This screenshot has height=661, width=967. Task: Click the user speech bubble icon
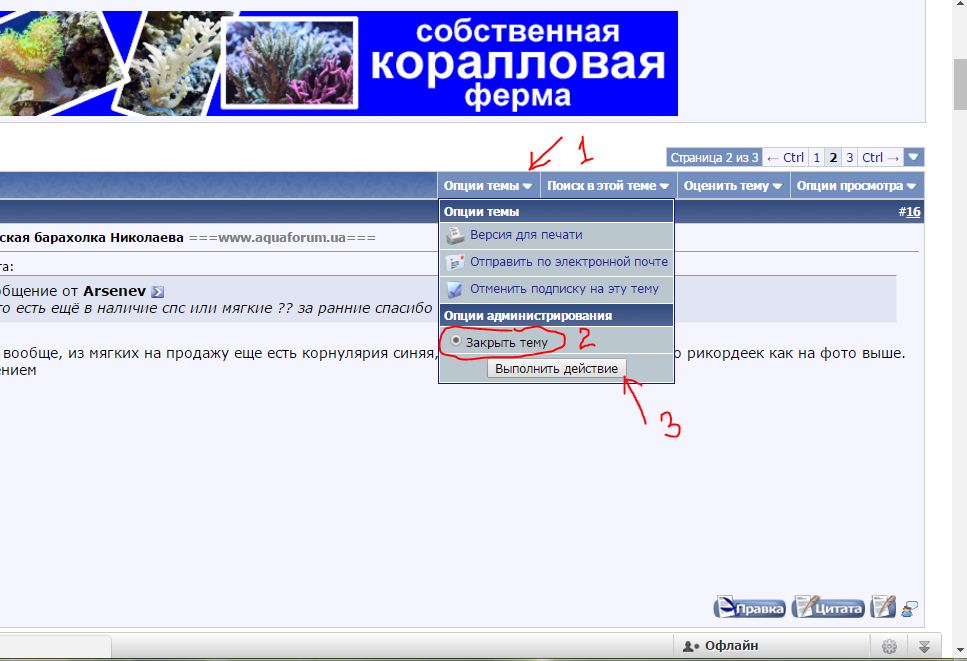pyautogui.click(x=909, y=607)
